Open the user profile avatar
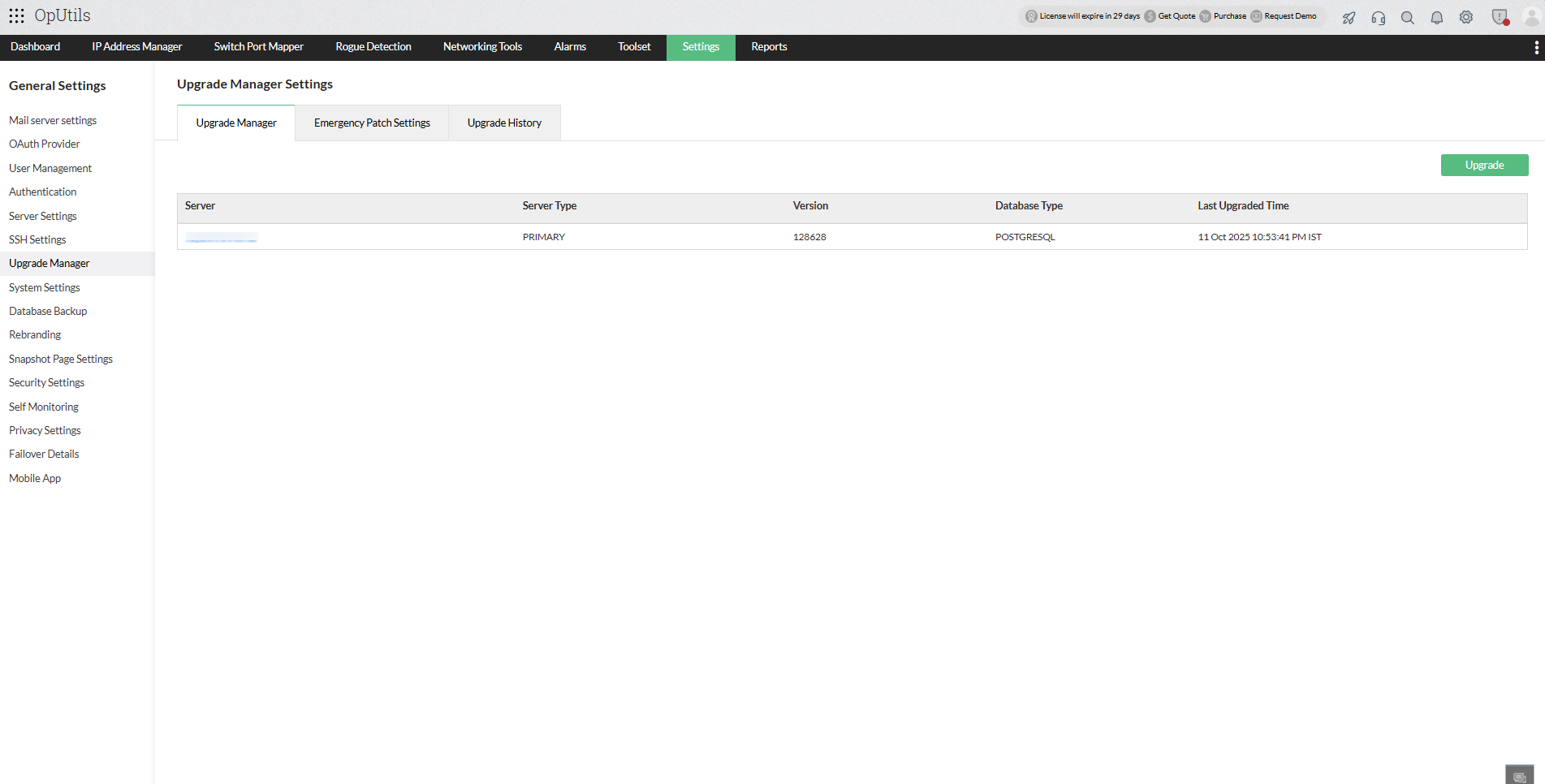Image resolution: width=1545 pixels, height=784 pixels. (x=1531, y=17)
